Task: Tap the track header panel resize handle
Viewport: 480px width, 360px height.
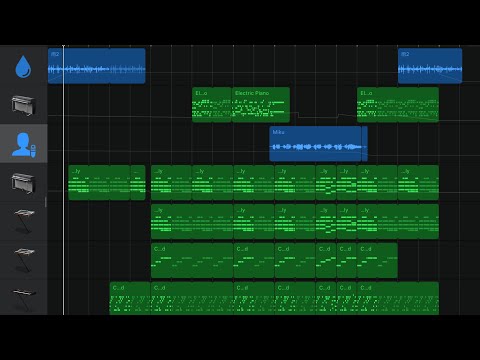Action: [x=46, y=202]
